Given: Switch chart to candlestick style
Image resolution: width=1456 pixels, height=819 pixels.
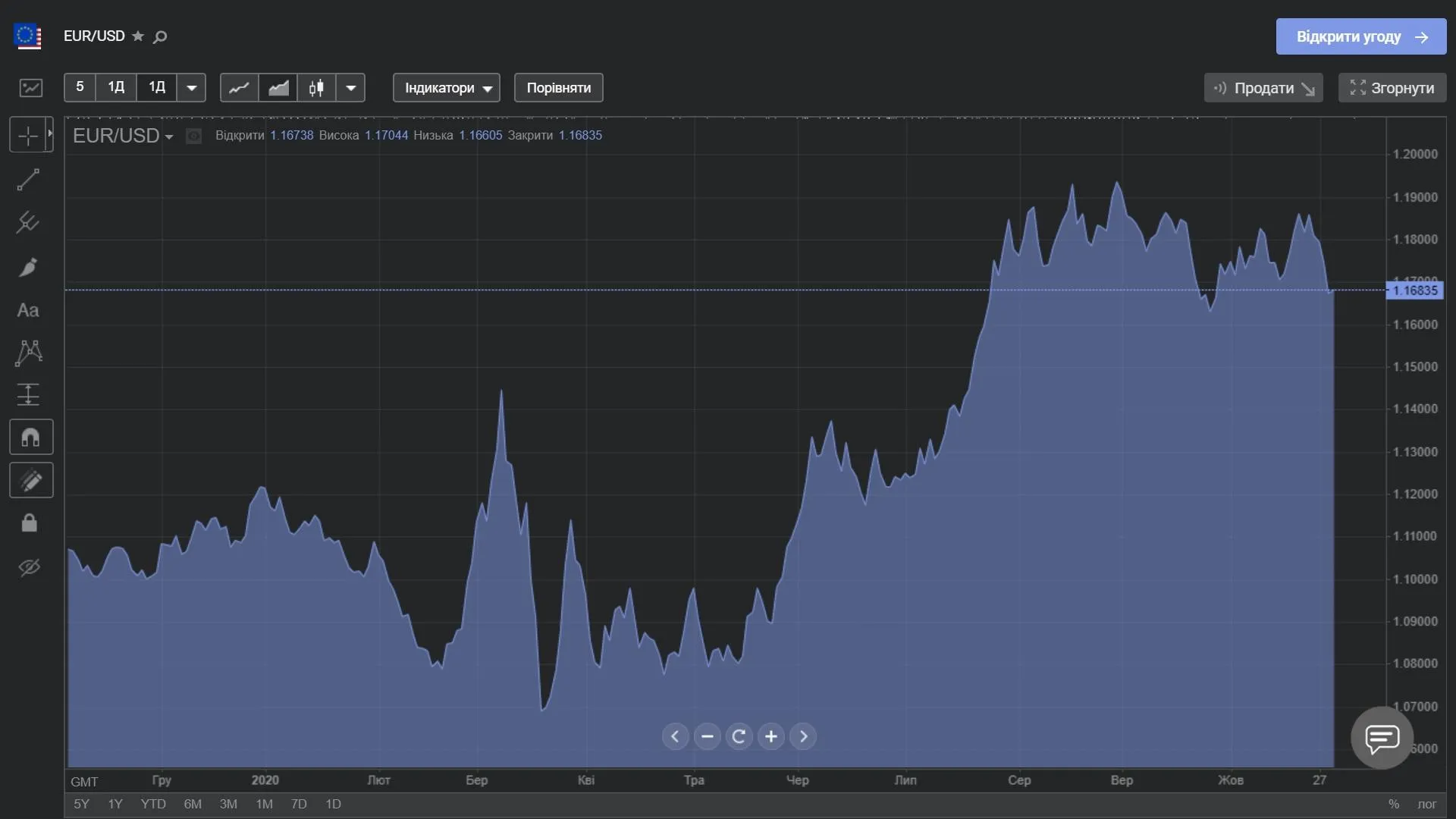Looking at the screenshot, I should point(316,88).
